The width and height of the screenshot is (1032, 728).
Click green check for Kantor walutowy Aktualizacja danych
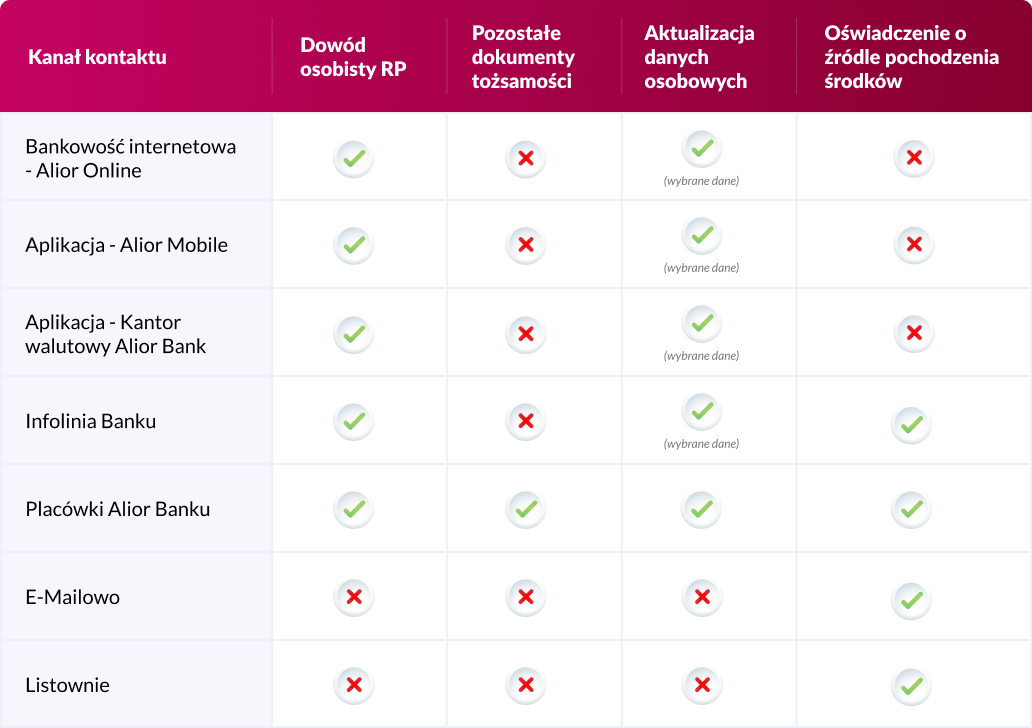(702, 323)
